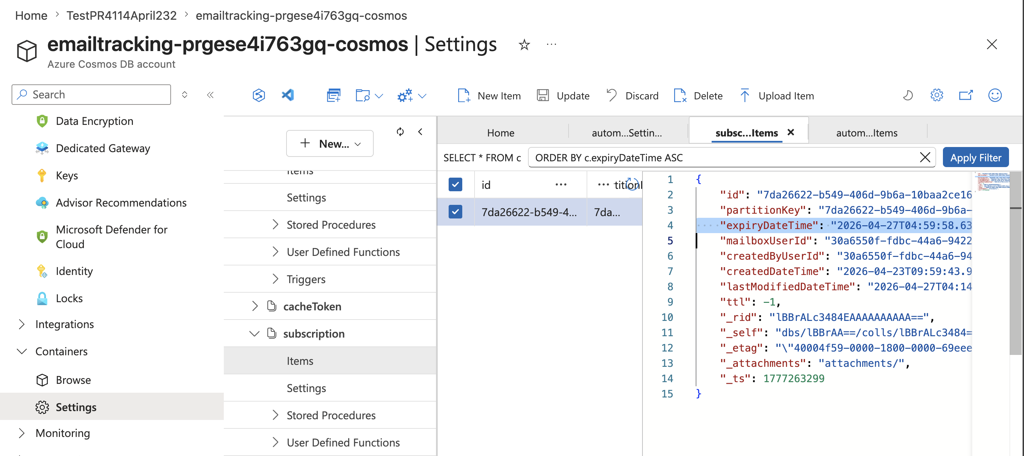Click New Item in toolbar
Screen dimensions: 1024x456
tap(489, 95)
